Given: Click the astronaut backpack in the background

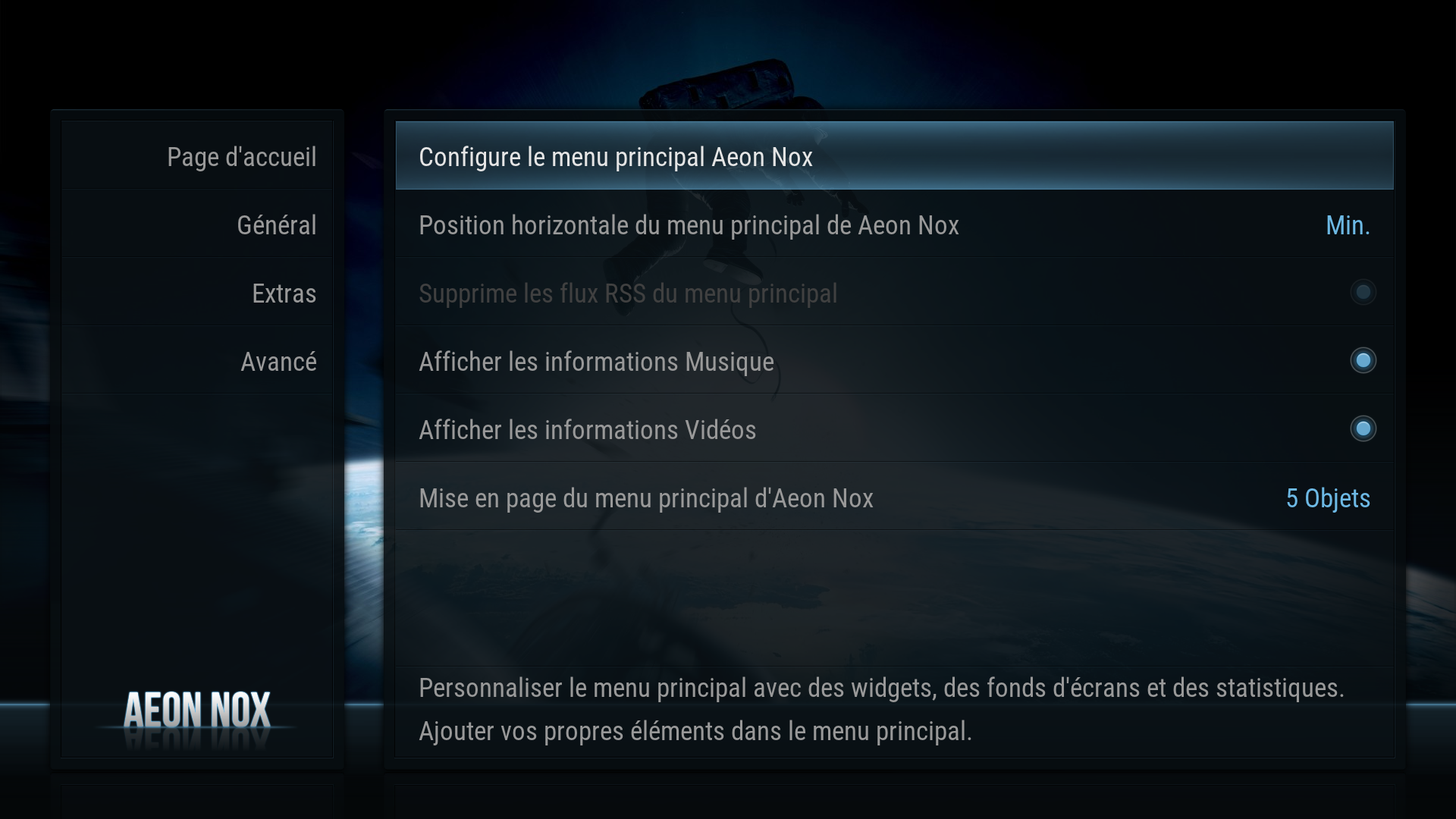Looking at the screenshot, I should pyautogui.click(x=718, y=83).
